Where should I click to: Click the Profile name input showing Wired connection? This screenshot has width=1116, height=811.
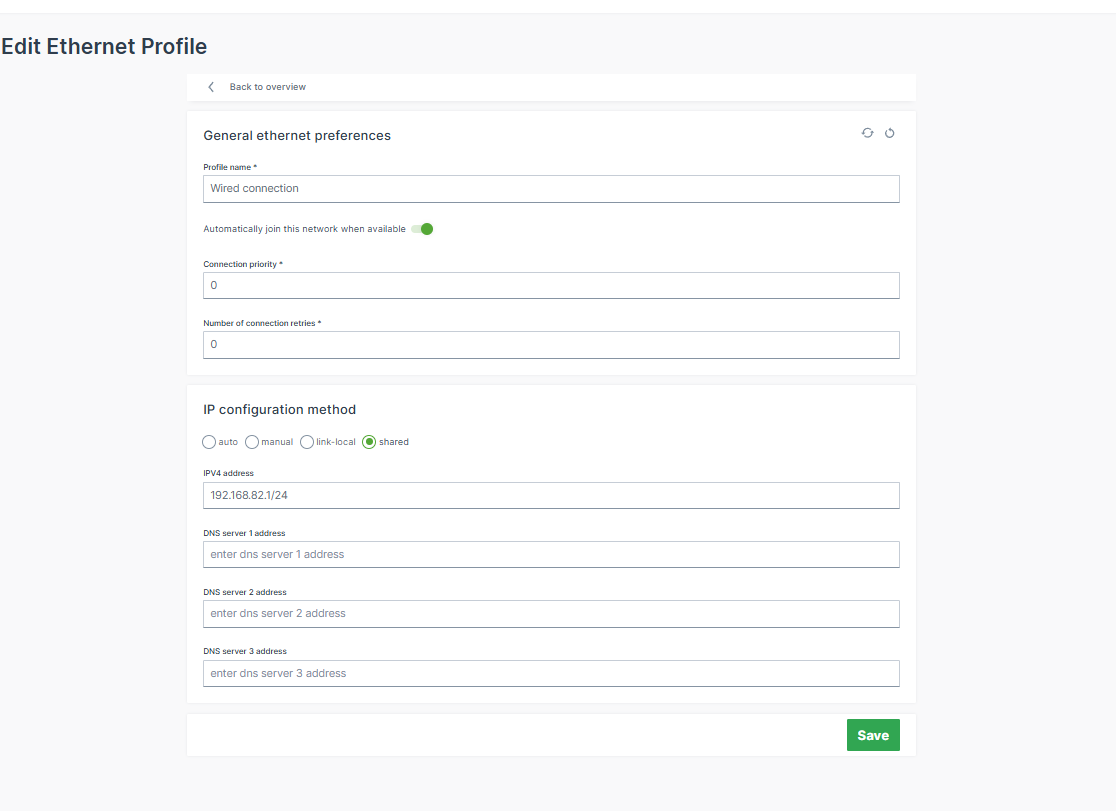point(550,188)
